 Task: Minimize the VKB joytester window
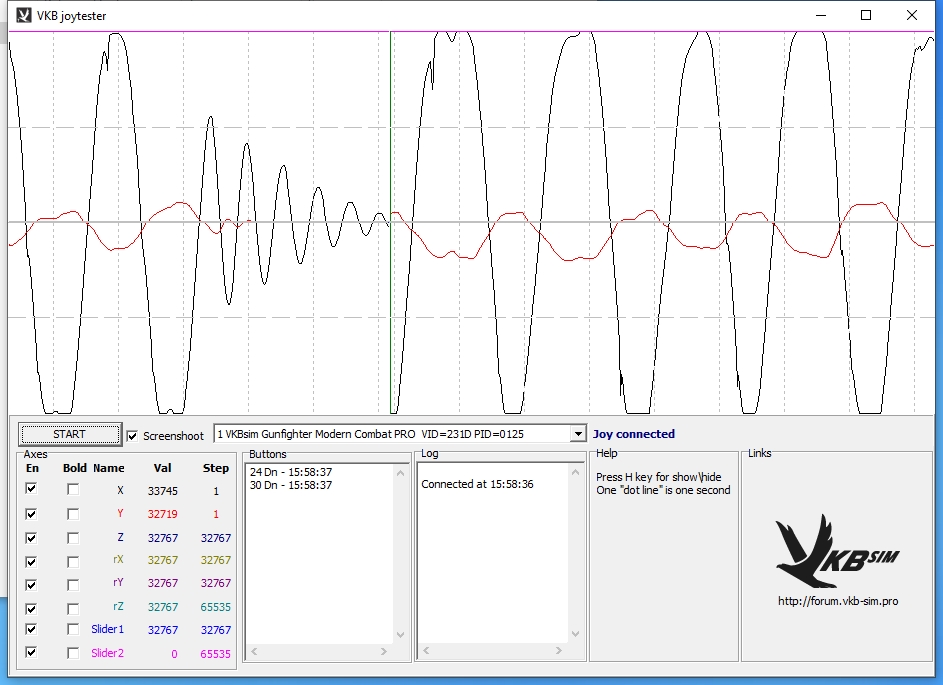pyautogui.click(x=820, y=15)
